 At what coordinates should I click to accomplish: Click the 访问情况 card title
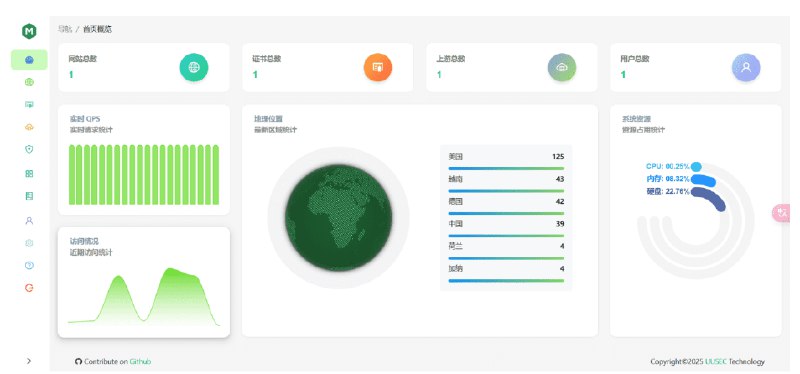pyautogui.click(x=84, y=241)
